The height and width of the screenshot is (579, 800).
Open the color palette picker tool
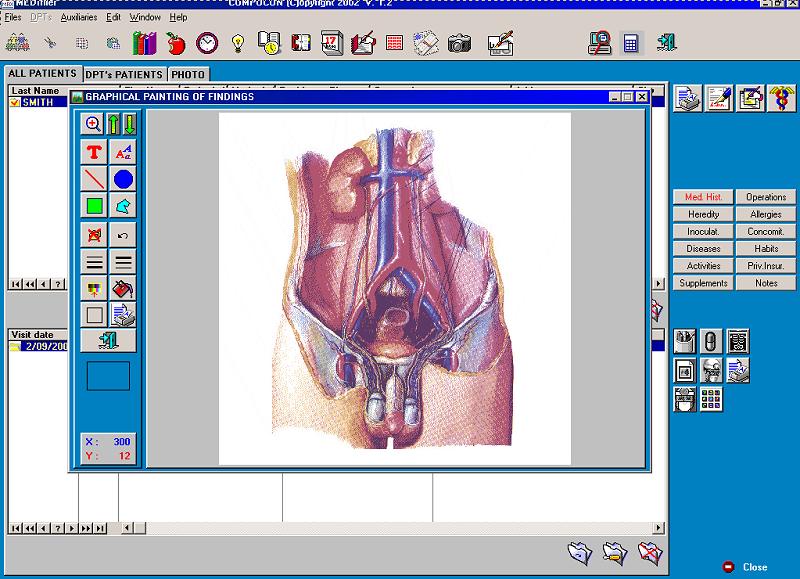(94, 289)
